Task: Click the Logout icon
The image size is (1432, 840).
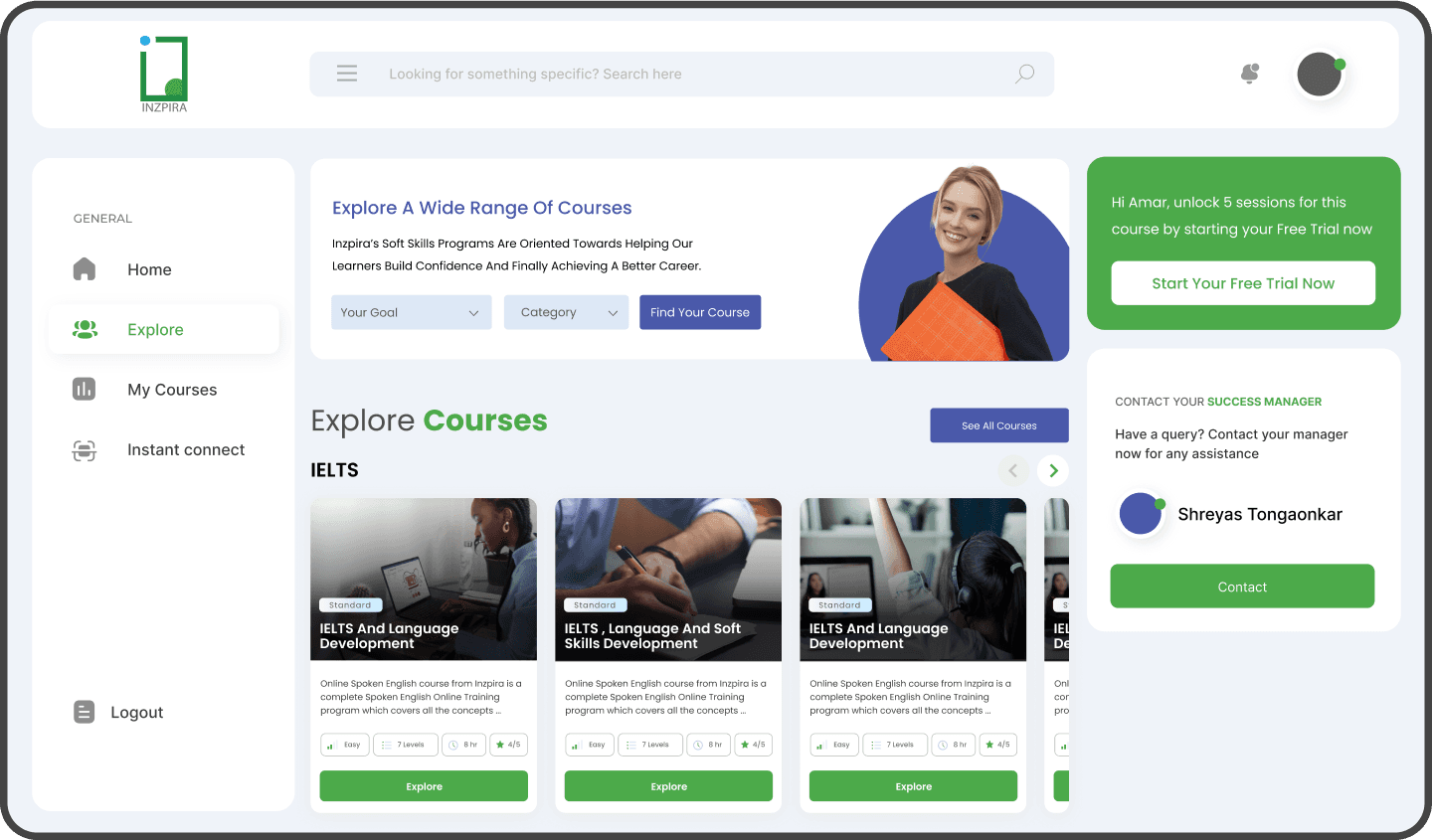Action: [x=85, y=712]
